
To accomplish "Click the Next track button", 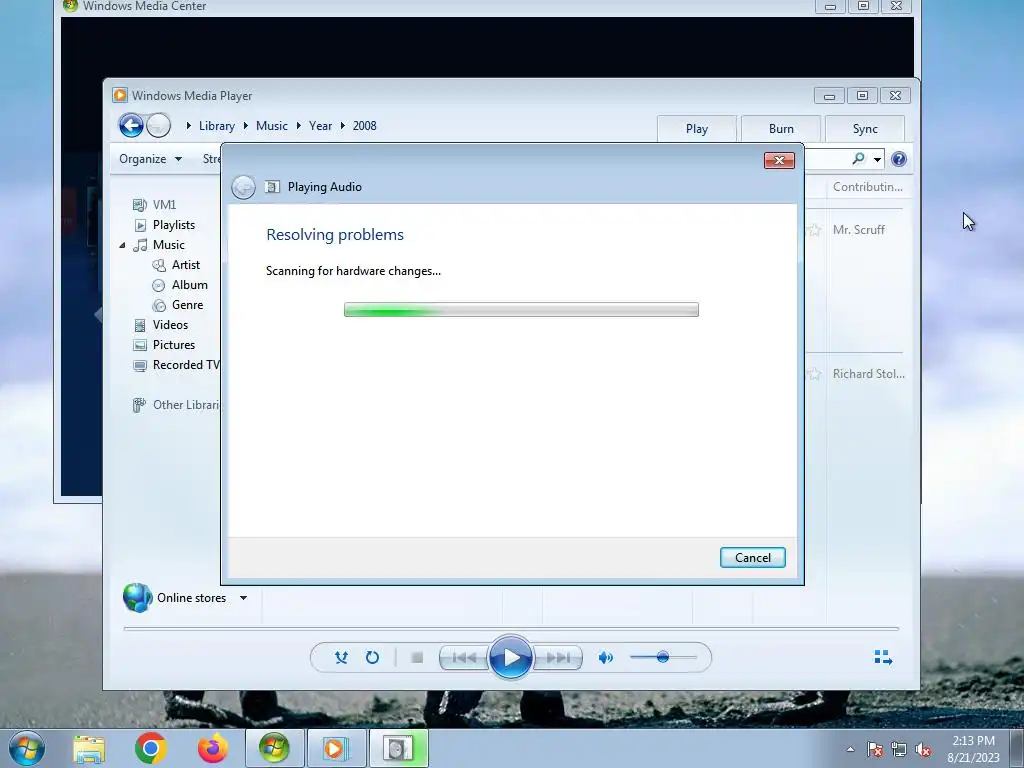I will click(x=558, y=658).
